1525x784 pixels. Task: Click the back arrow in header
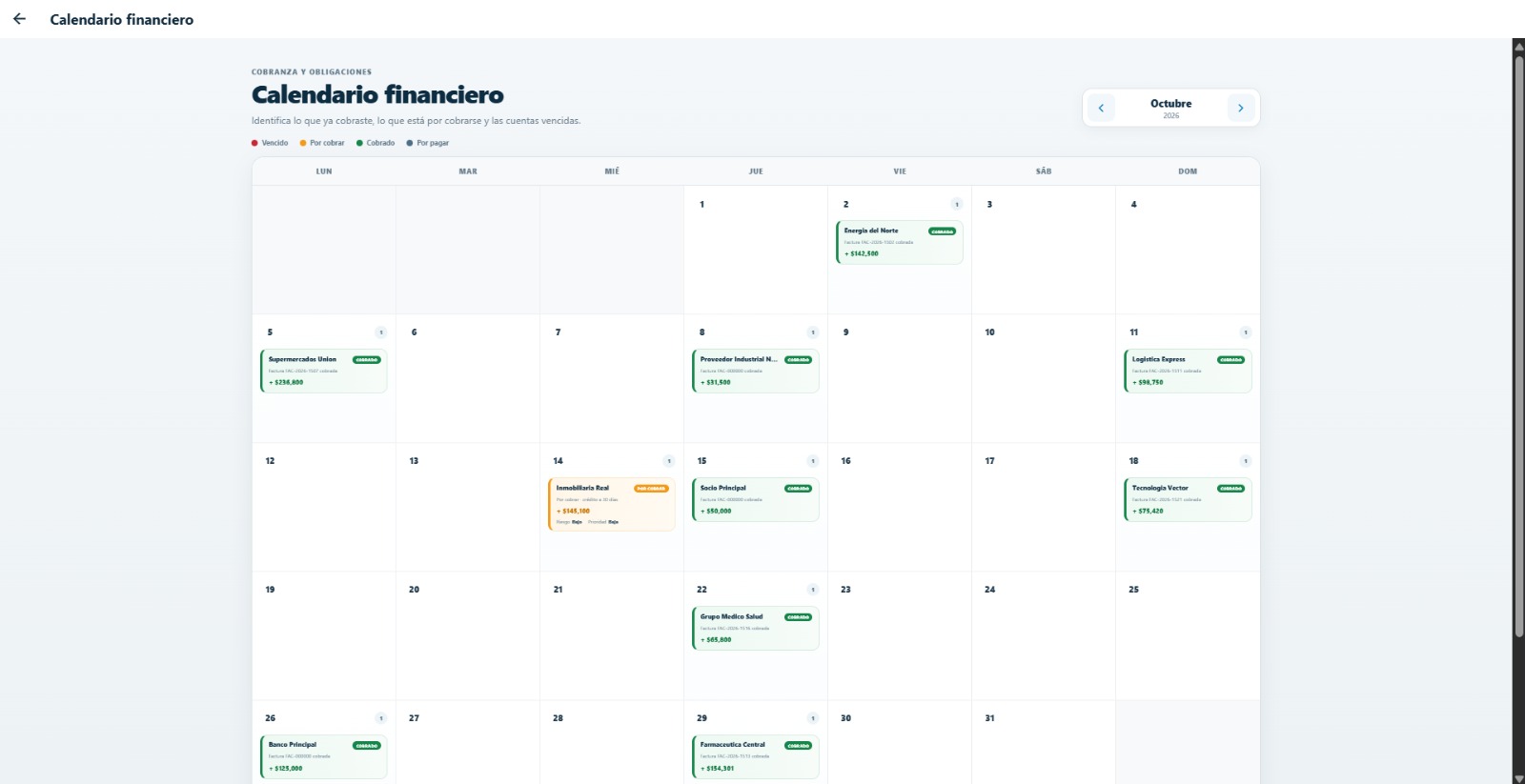pos(19,19)
